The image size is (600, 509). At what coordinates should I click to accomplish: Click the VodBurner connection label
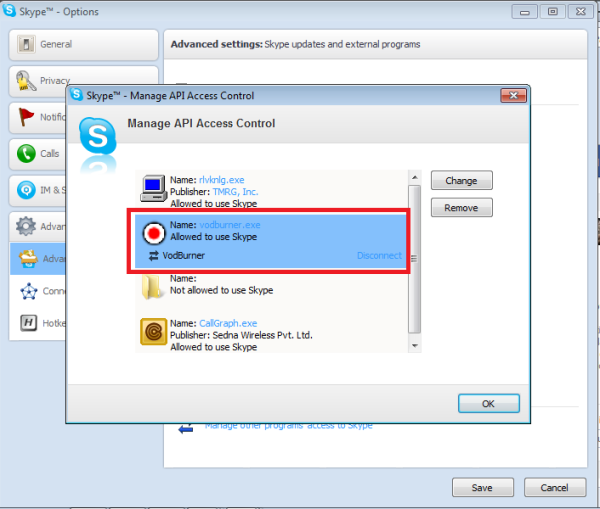[184, 256]
